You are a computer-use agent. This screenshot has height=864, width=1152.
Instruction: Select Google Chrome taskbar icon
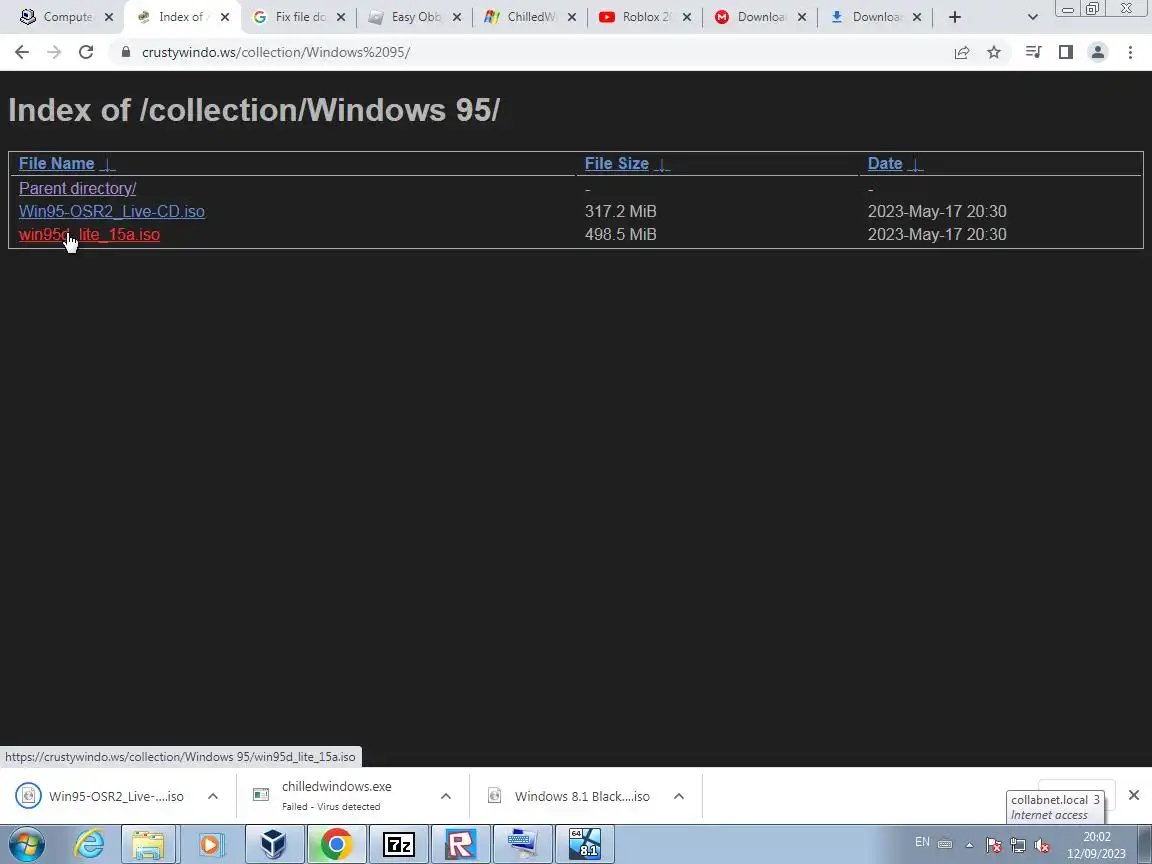[x=336, y=844]
